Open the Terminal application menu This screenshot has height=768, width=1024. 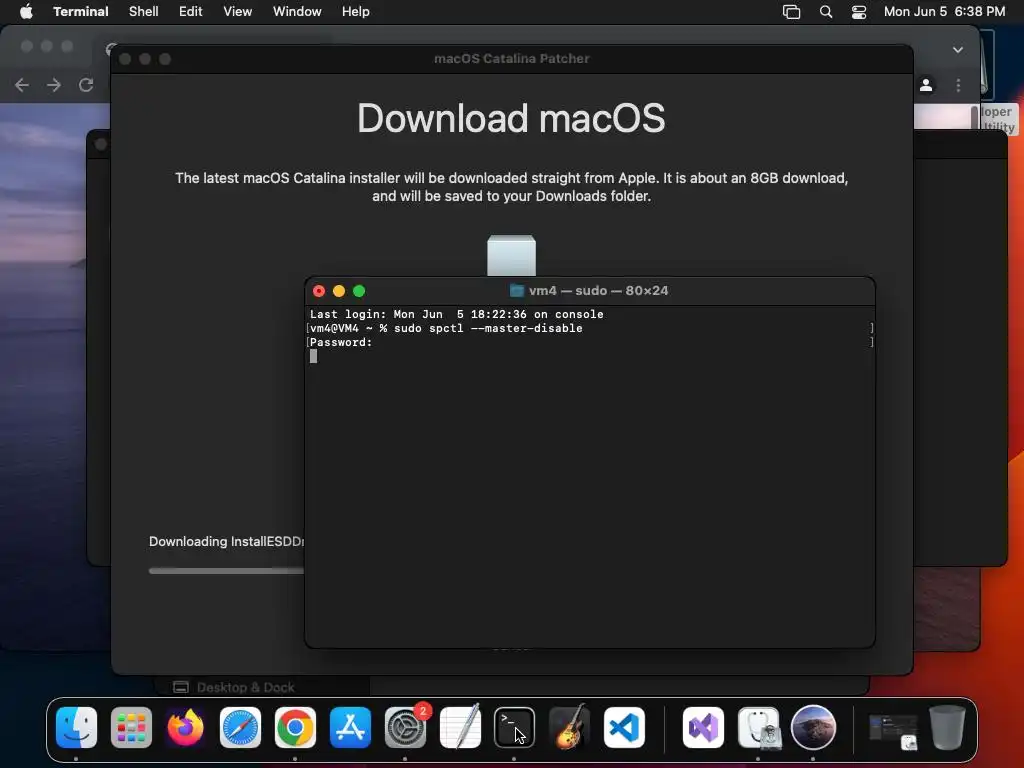pos(81,12)
